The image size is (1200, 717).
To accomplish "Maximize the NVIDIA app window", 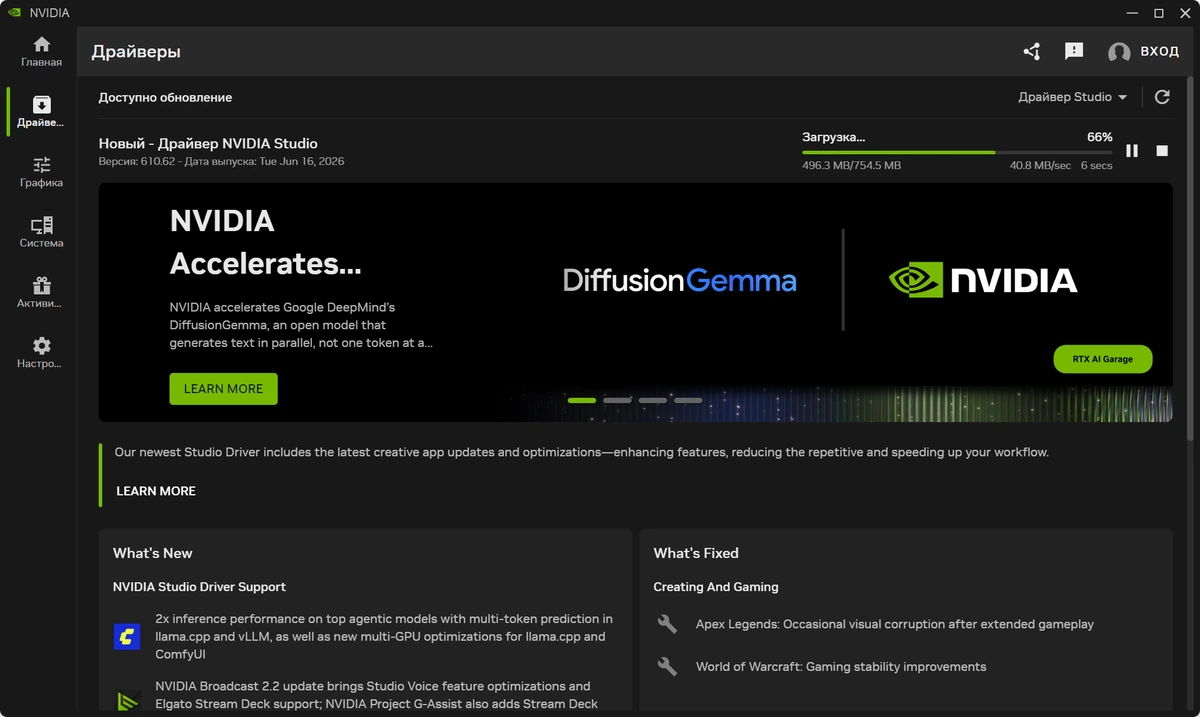I will pyautogui.click(x=1159, y=13).
